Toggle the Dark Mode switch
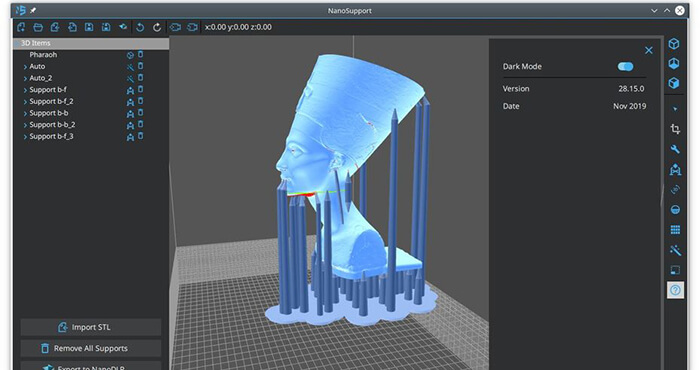 625,67
